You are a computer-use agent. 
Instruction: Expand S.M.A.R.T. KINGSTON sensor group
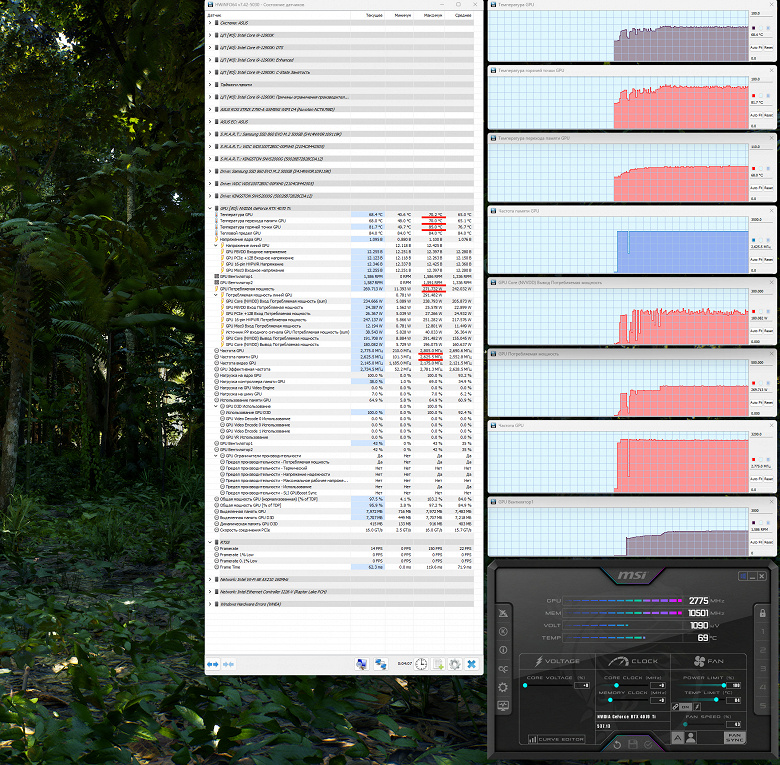[x=210, y=159]
